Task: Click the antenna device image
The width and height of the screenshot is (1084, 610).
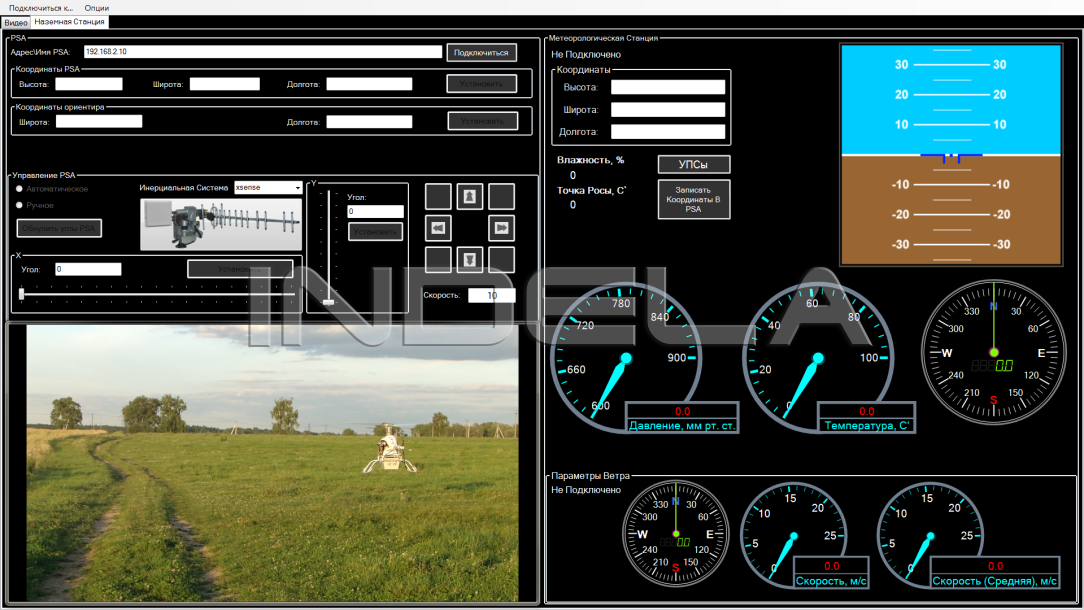Action: (x=220, y=224)
